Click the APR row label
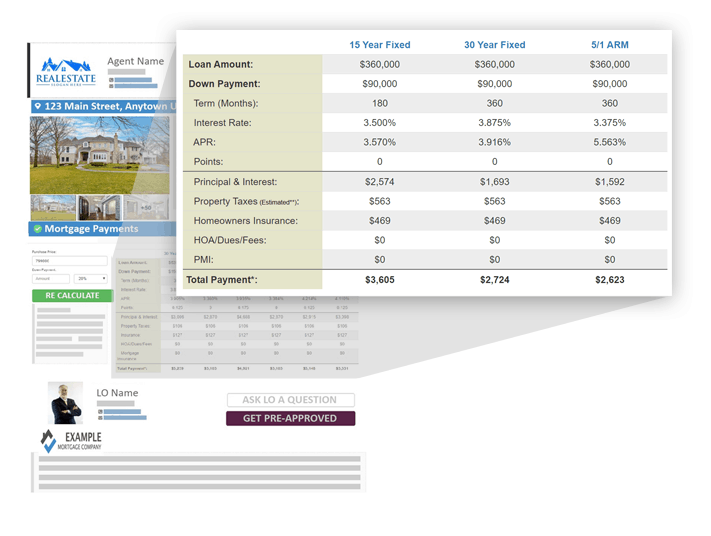 click(205, 142)
